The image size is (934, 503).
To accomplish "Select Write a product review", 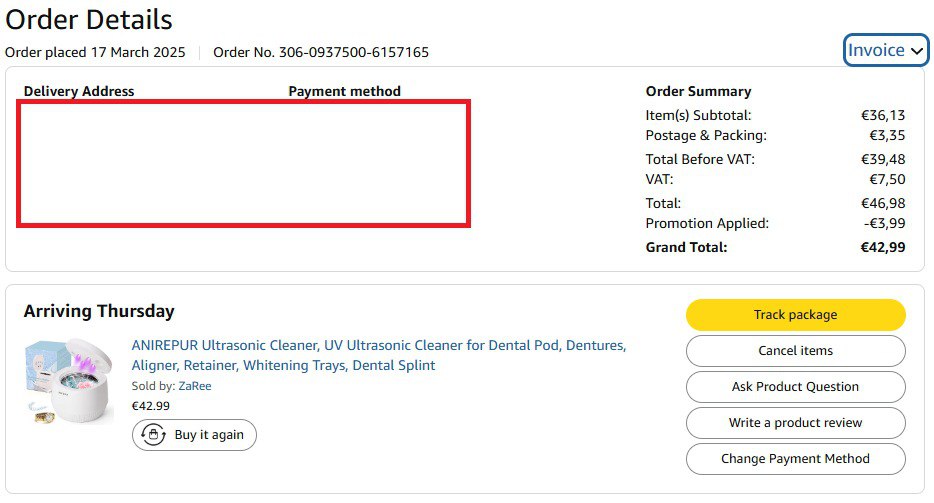I will click(795, 423).
